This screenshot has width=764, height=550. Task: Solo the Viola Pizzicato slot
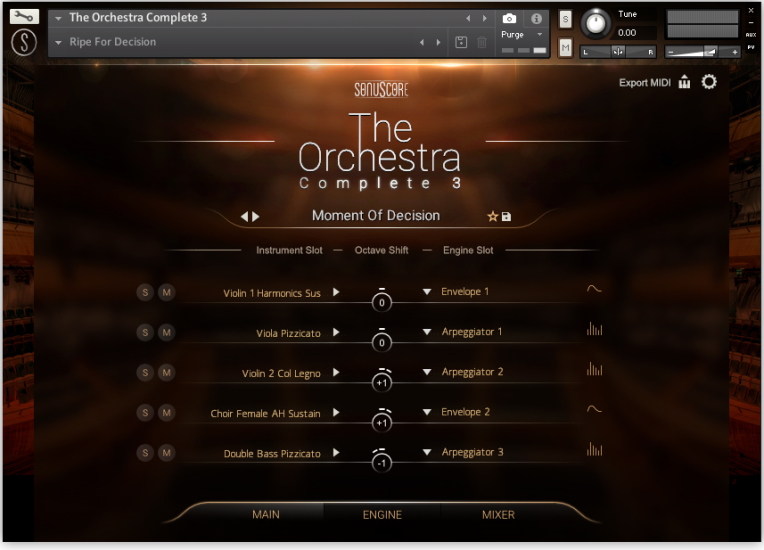(145, 333)
